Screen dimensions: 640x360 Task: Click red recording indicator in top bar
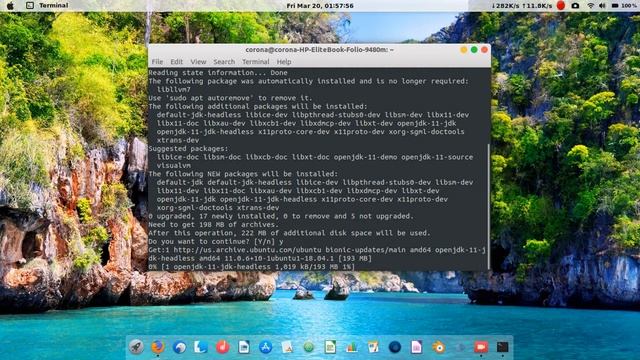(x=561, y=5)
